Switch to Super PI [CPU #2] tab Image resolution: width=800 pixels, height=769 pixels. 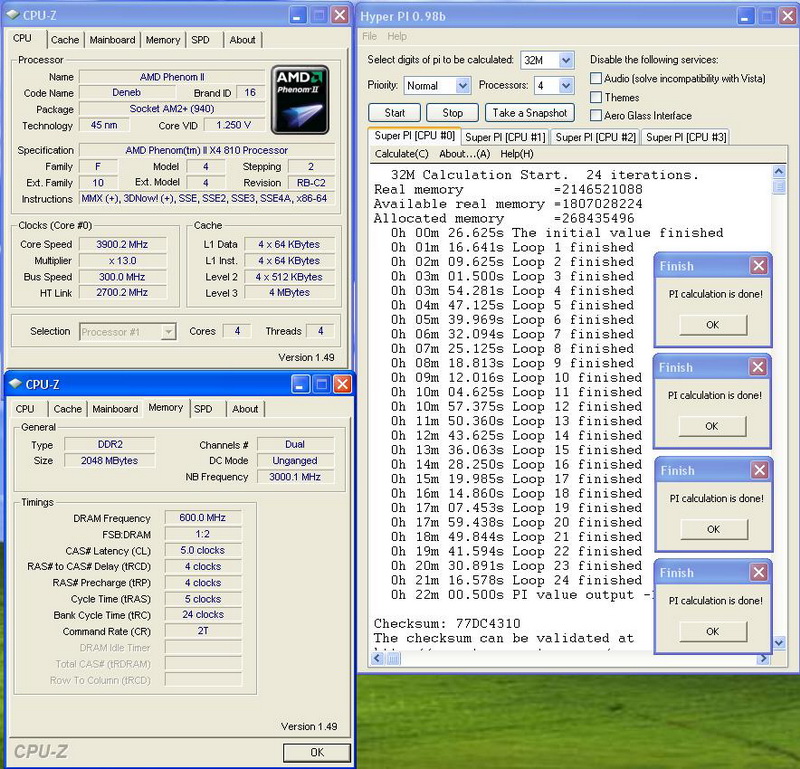pos(595,137)
